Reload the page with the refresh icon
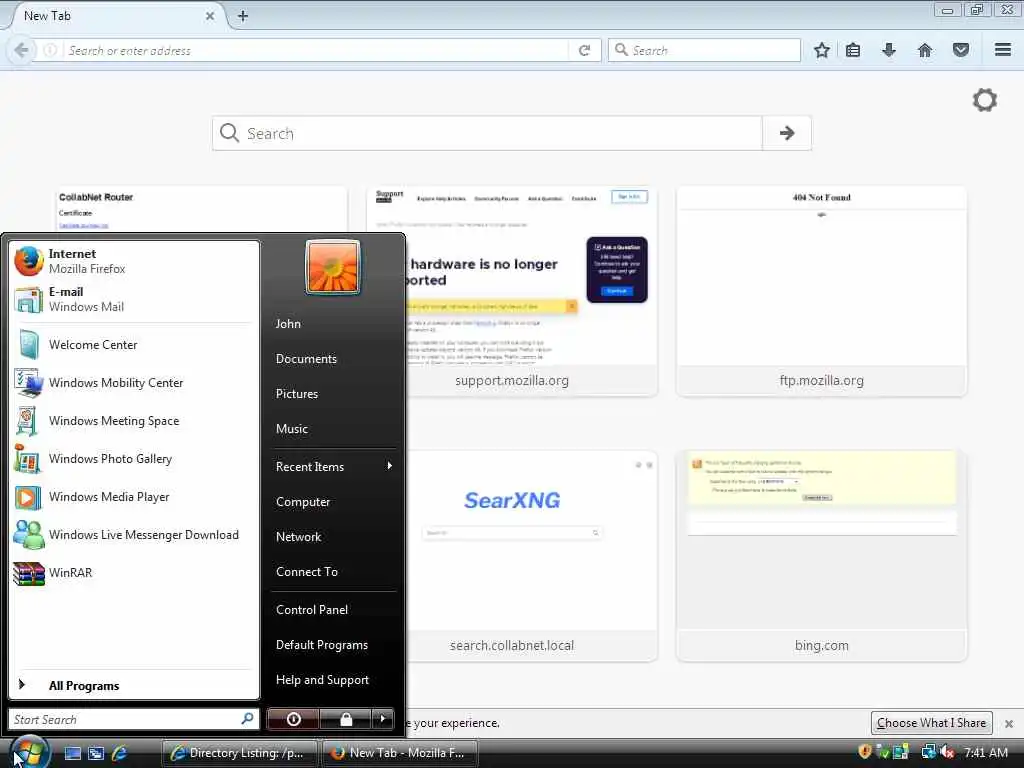Screen dimensions: 1024x768 pos(584,50)
